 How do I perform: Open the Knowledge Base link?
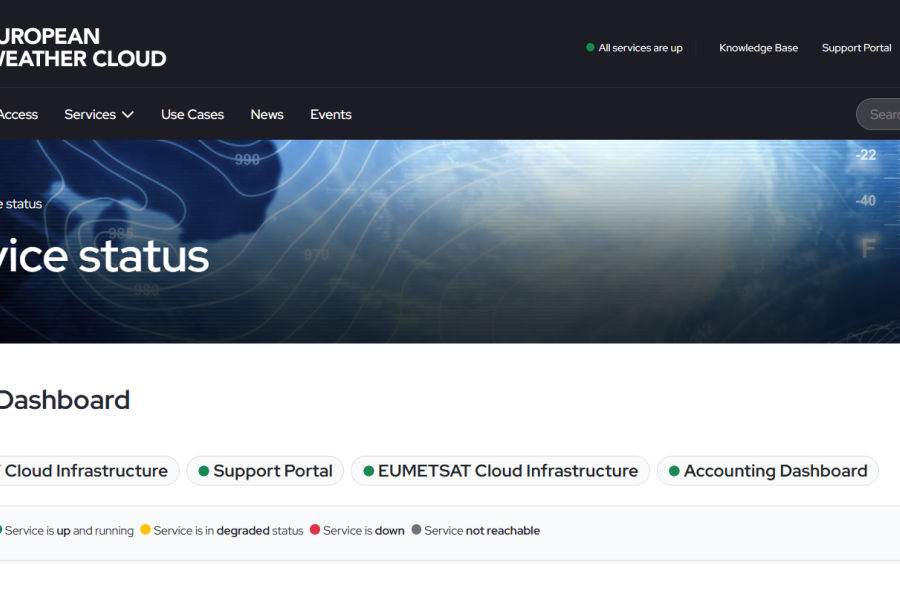pos(758,48)
